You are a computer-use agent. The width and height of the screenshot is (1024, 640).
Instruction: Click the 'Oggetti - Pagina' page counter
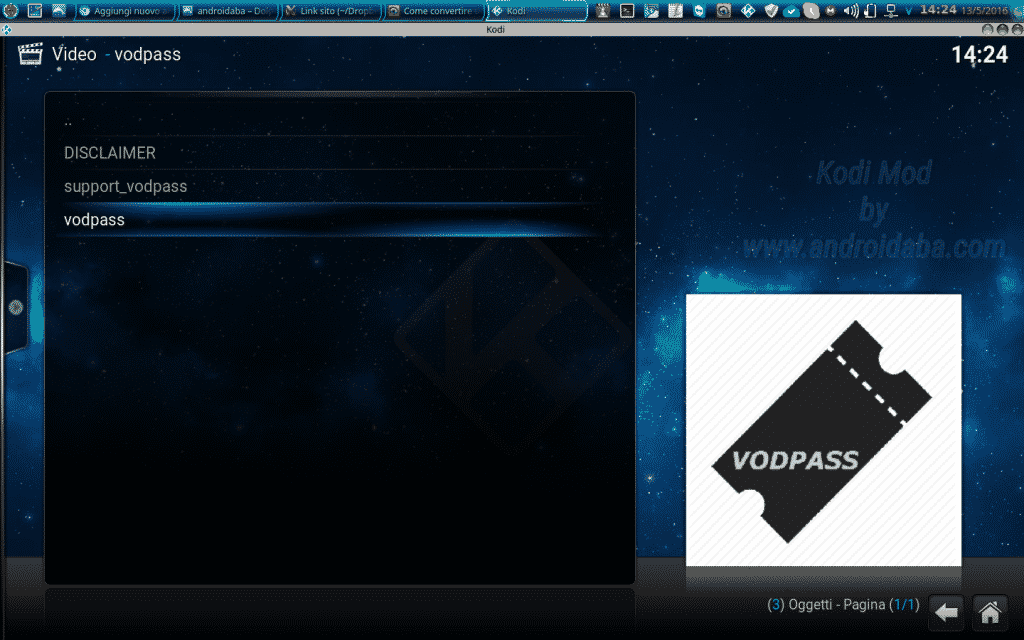pos(843,605)
